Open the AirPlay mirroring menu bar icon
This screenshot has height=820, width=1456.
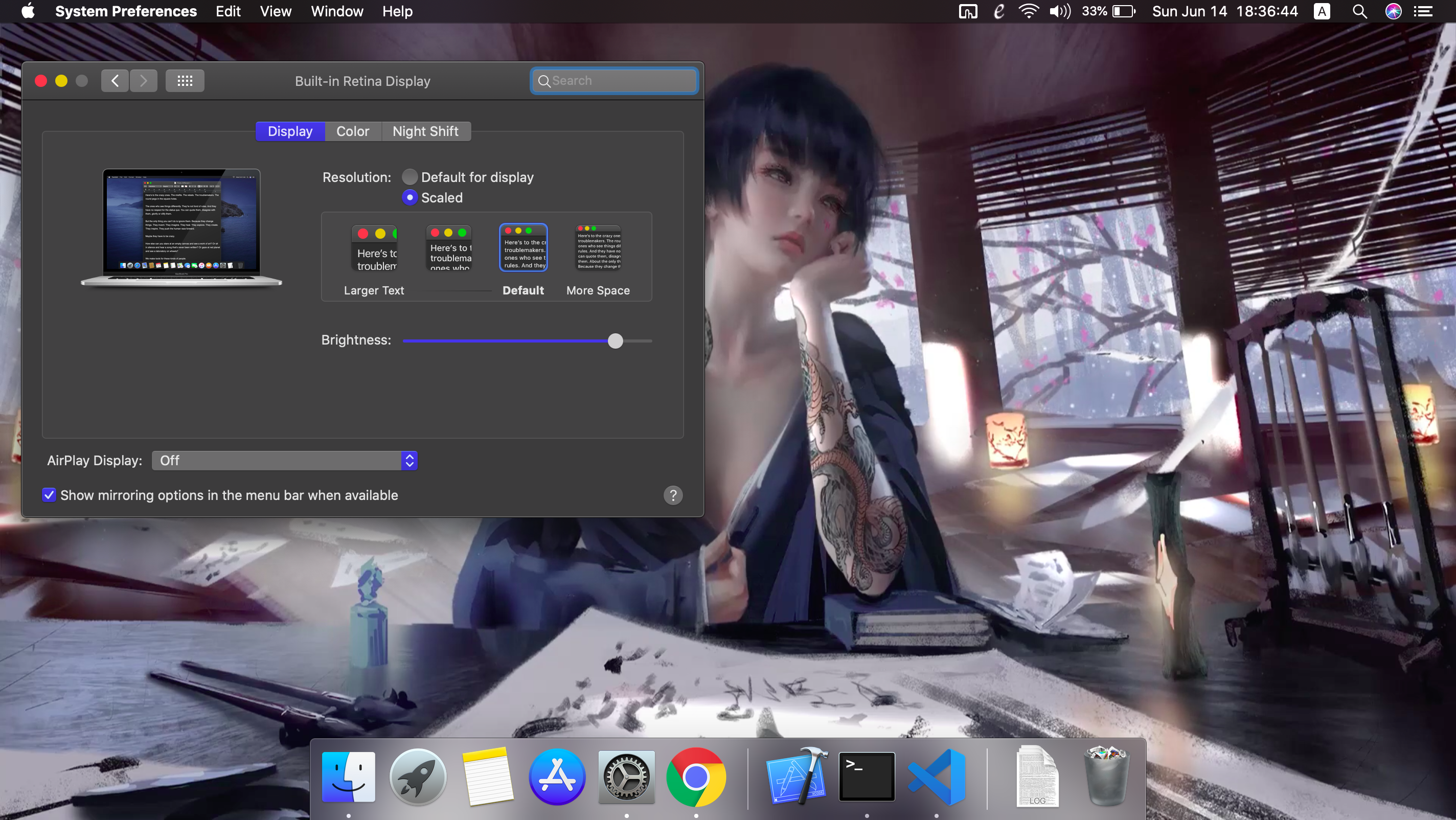point(968,11)
